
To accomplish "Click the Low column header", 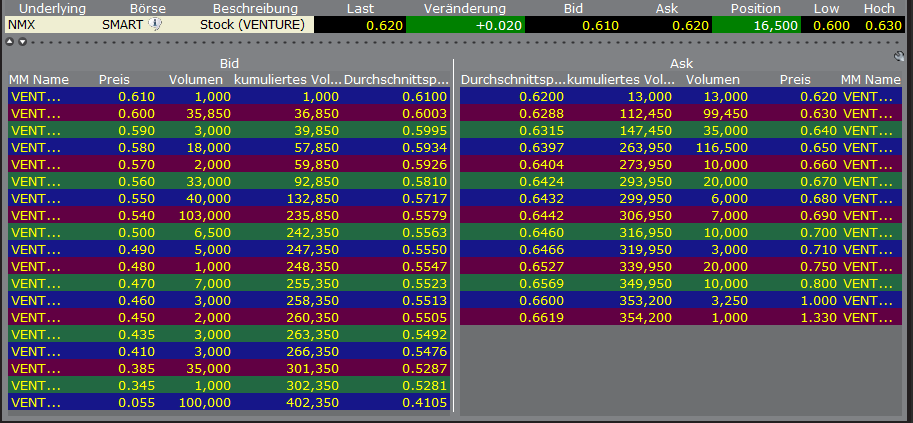I will pos(827,9).
